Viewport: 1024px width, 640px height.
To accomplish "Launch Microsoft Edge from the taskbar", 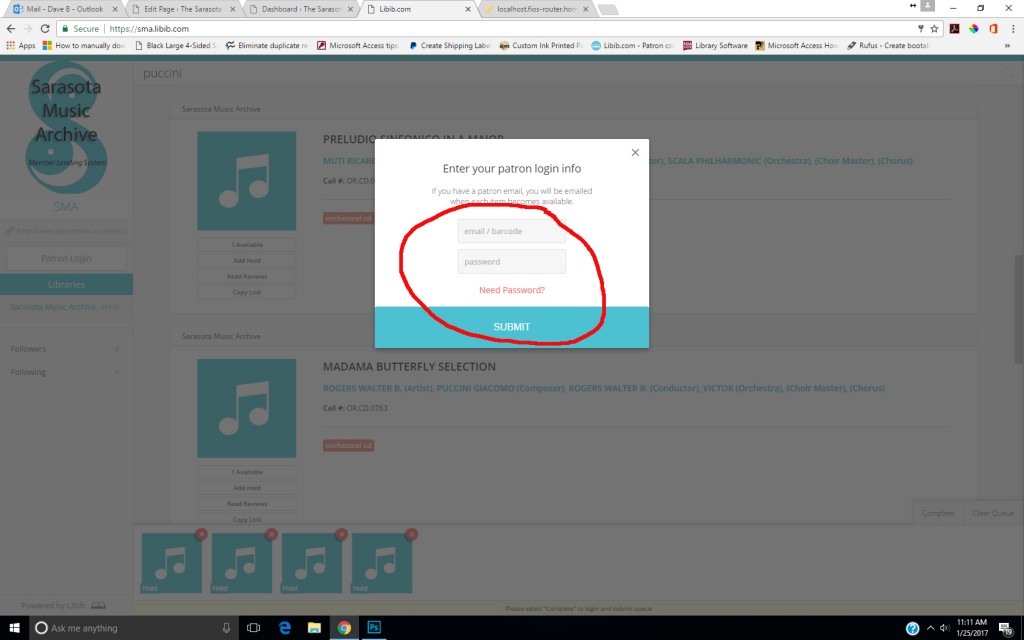I will (x=285, y=628).
